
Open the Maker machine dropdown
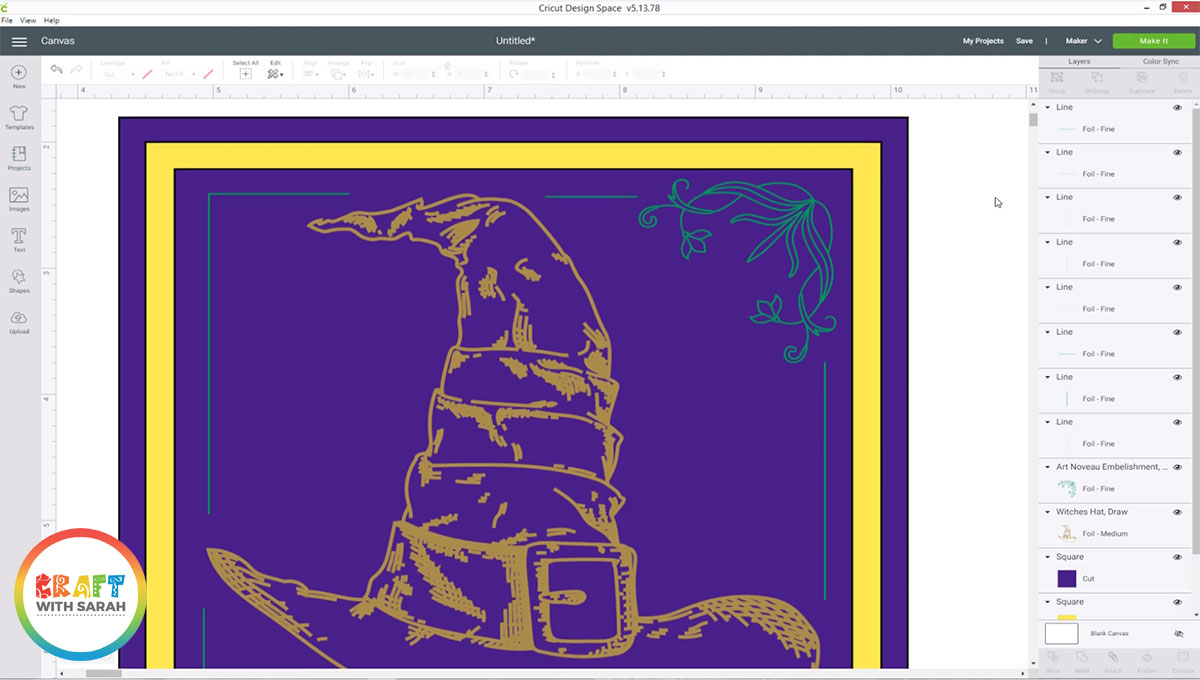1083,41
